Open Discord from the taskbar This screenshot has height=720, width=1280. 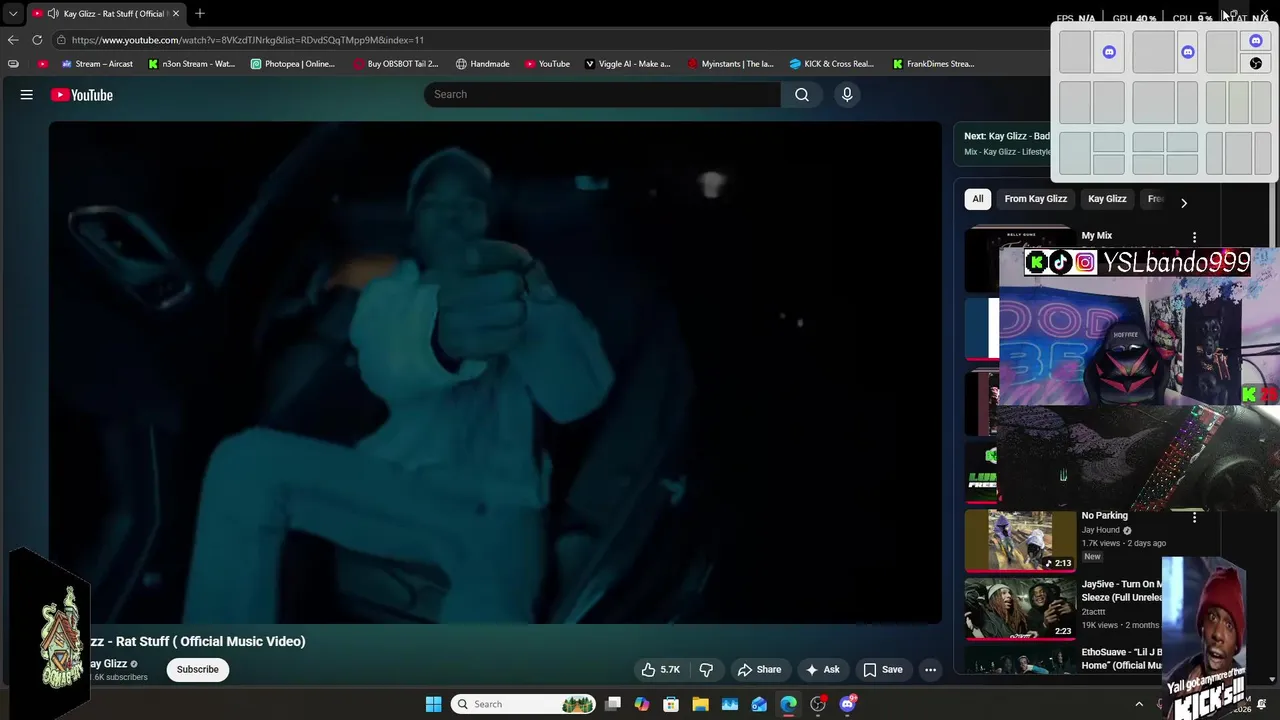tap(848, 704)
